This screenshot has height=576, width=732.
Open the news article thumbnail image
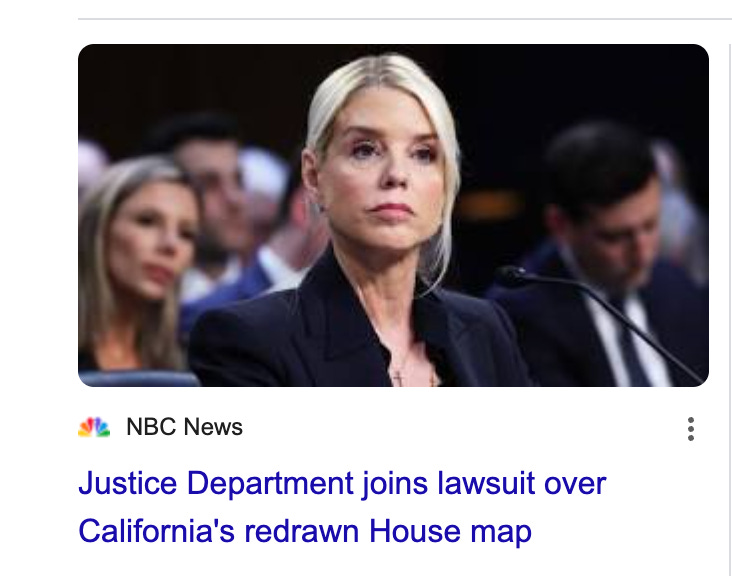pyautogui.click(x=394, y=215)
